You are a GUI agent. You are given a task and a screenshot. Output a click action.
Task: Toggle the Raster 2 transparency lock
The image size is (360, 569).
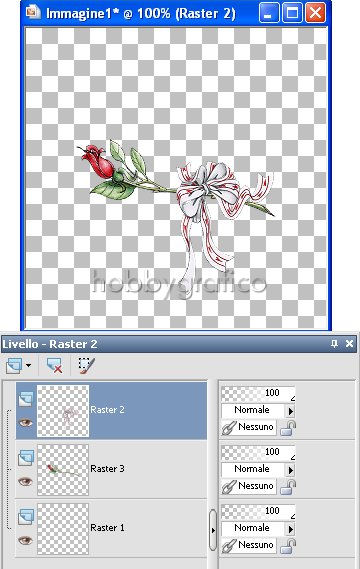pyautogui.click(x=288, y=428)
